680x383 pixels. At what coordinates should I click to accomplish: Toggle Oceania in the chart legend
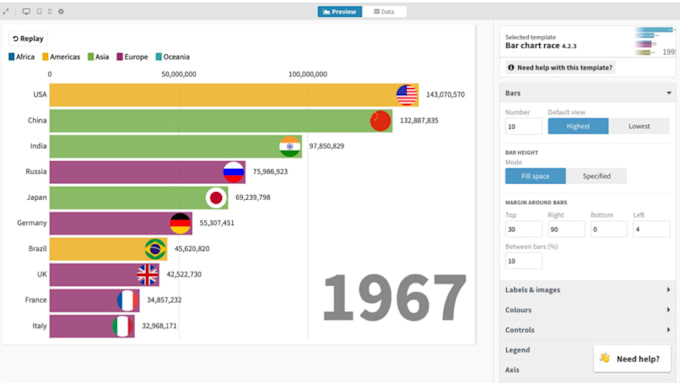173,57
